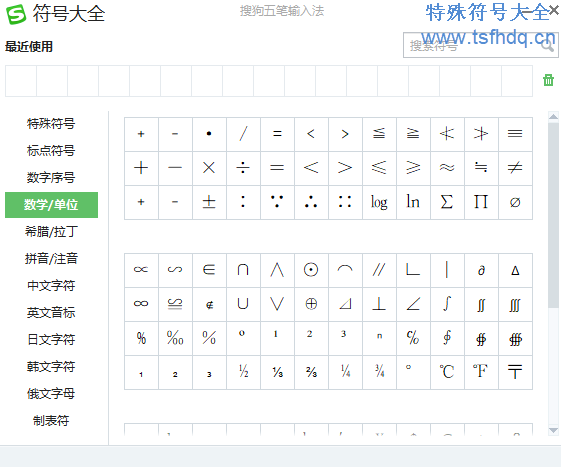
Task: Open the 希腊/拉丁 category
Action: click(x=51, y=232)
